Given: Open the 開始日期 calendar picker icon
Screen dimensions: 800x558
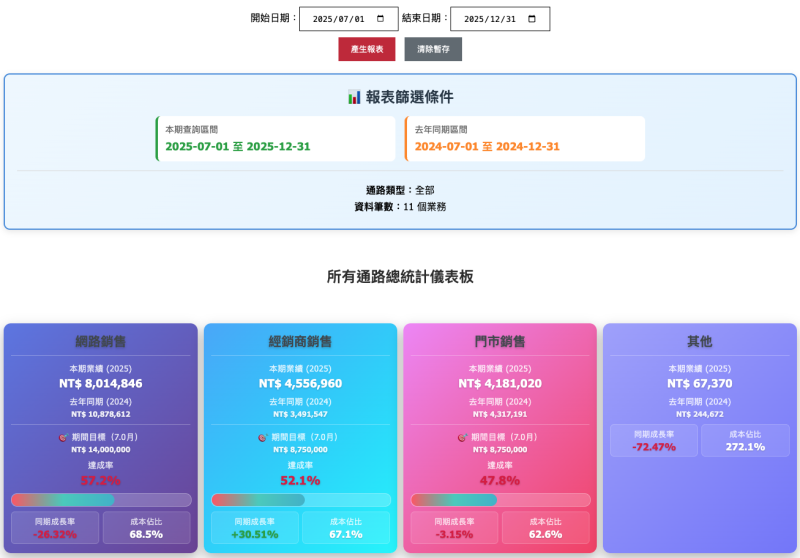Looking at the screenshot, I should click(380, 19).
